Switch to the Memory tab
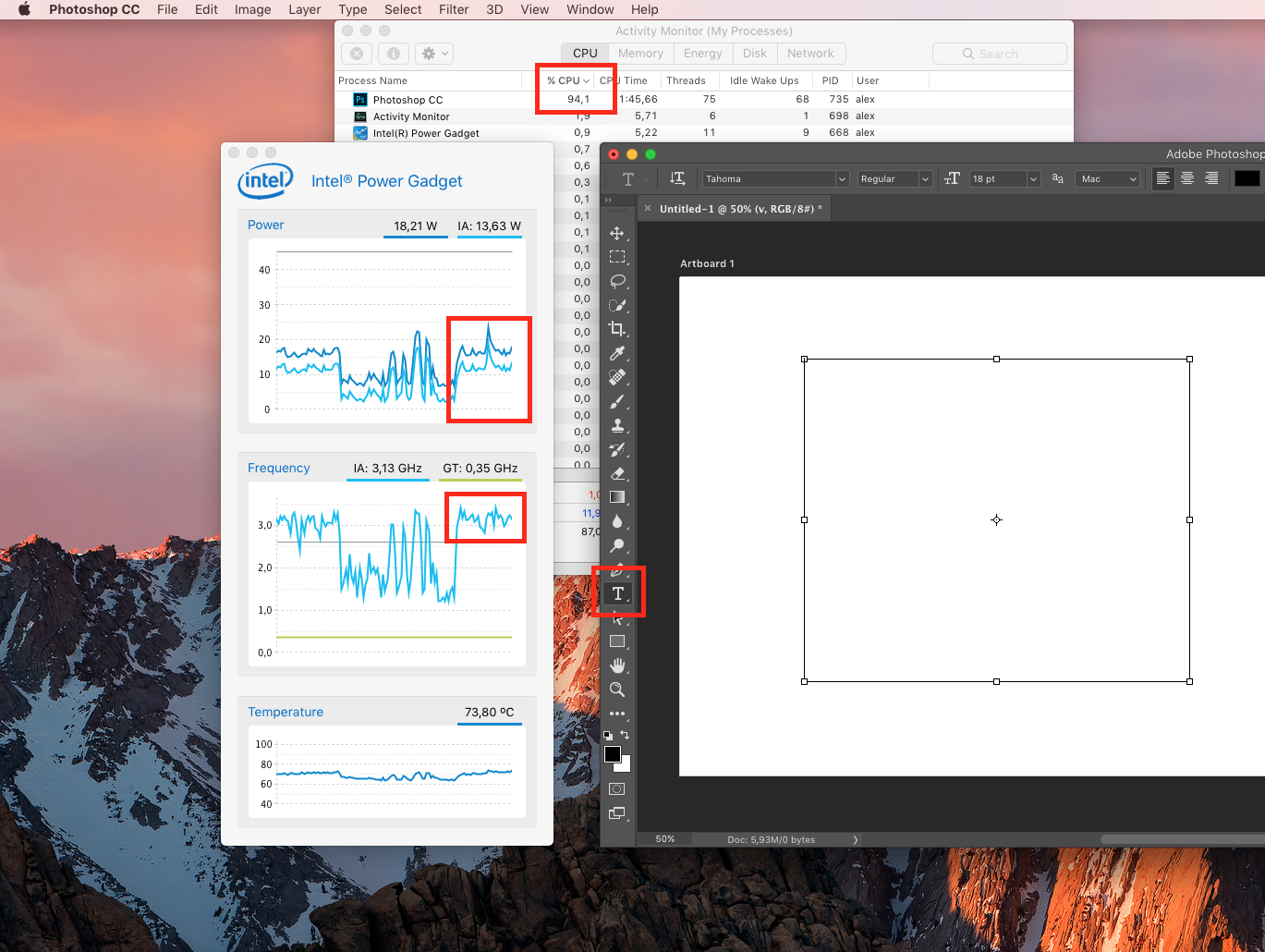This screenshot has width=1265, height=952. (640, 54)
